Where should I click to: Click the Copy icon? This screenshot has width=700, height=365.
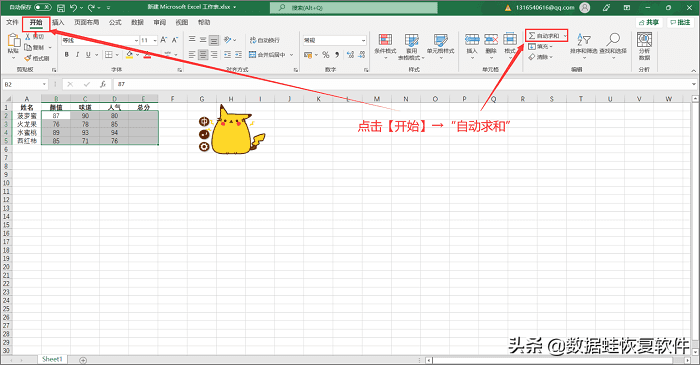pos(28,47)
